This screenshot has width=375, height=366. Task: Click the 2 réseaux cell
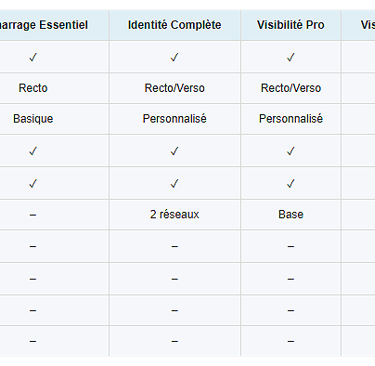pos(174,214)
